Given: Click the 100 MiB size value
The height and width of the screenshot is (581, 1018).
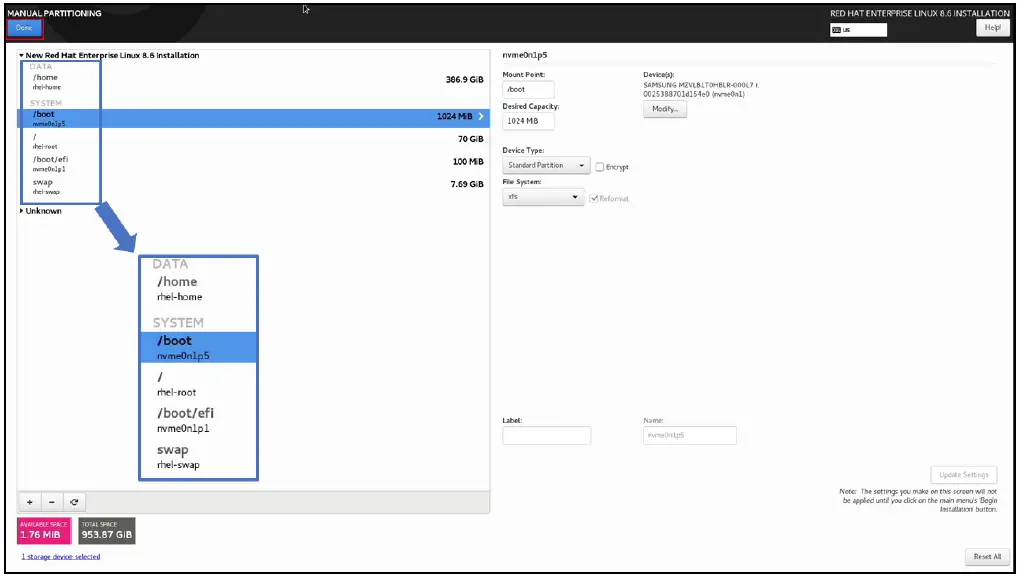Looking at the screenshot, I should (x=468, y=162).
